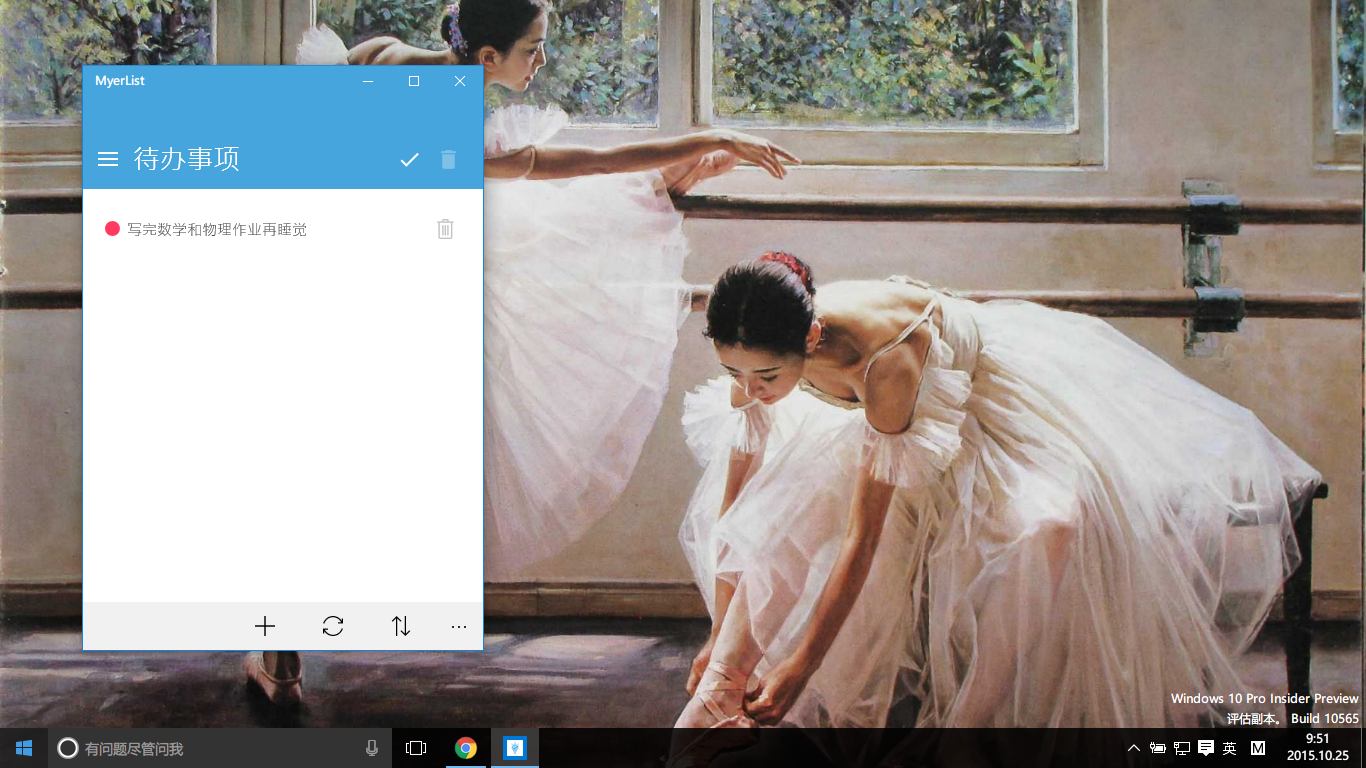This screenshot has width=1366, height=768.
Task: Open the clock showing 9:51 and 2015.10.25
Action: click(1318, 748)
